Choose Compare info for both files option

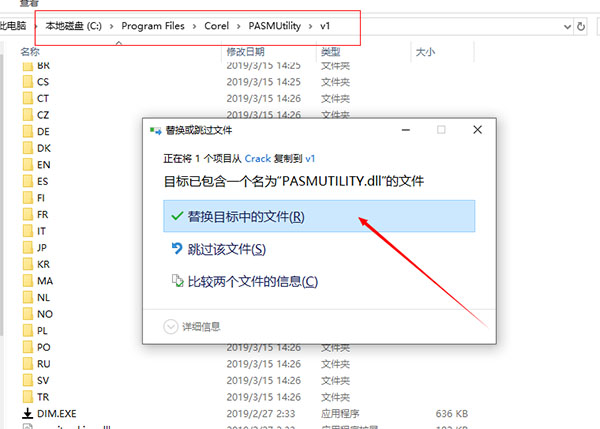245,282
